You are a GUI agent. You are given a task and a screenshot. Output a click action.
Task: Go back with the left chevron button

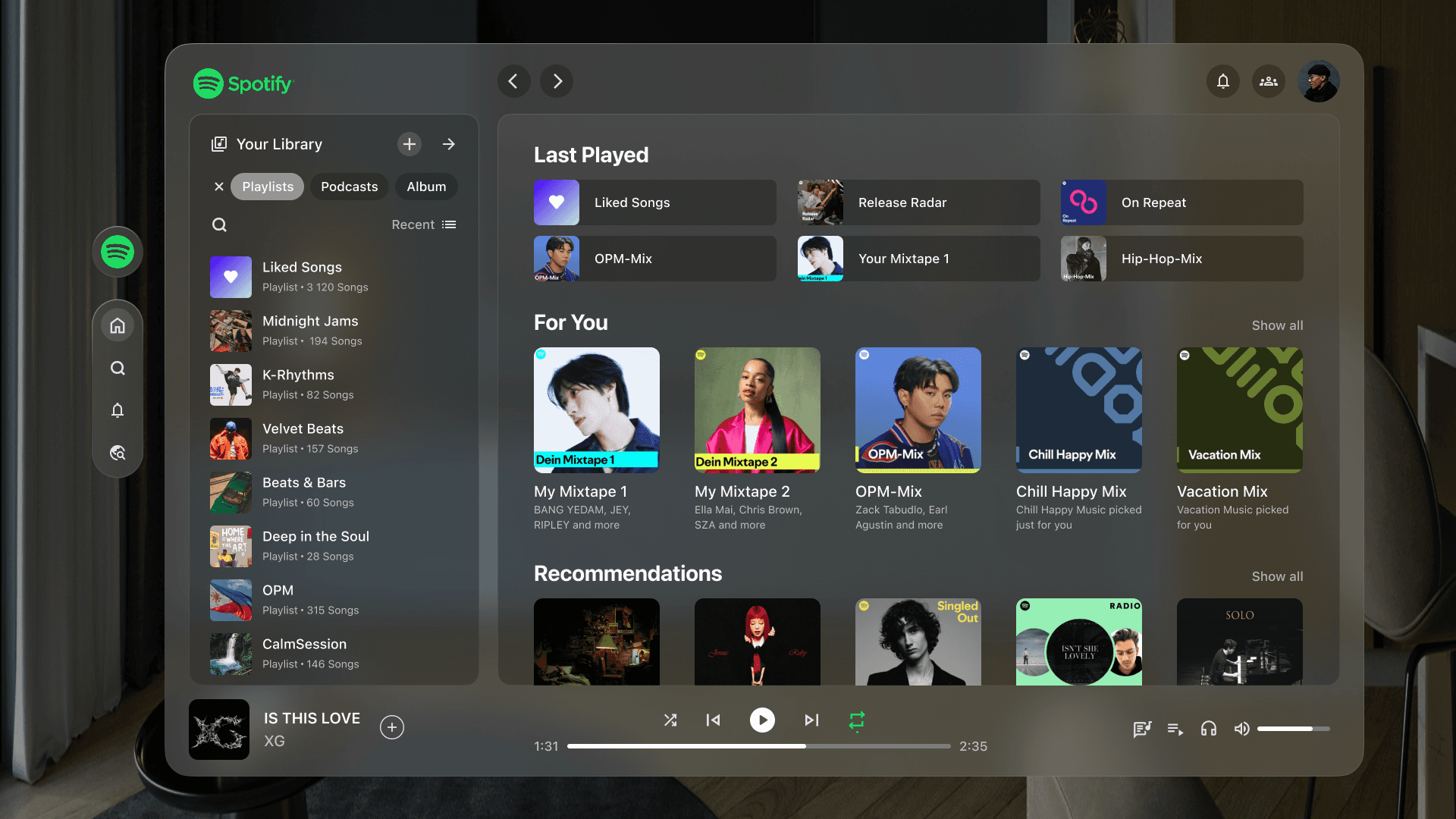[513, 81]
